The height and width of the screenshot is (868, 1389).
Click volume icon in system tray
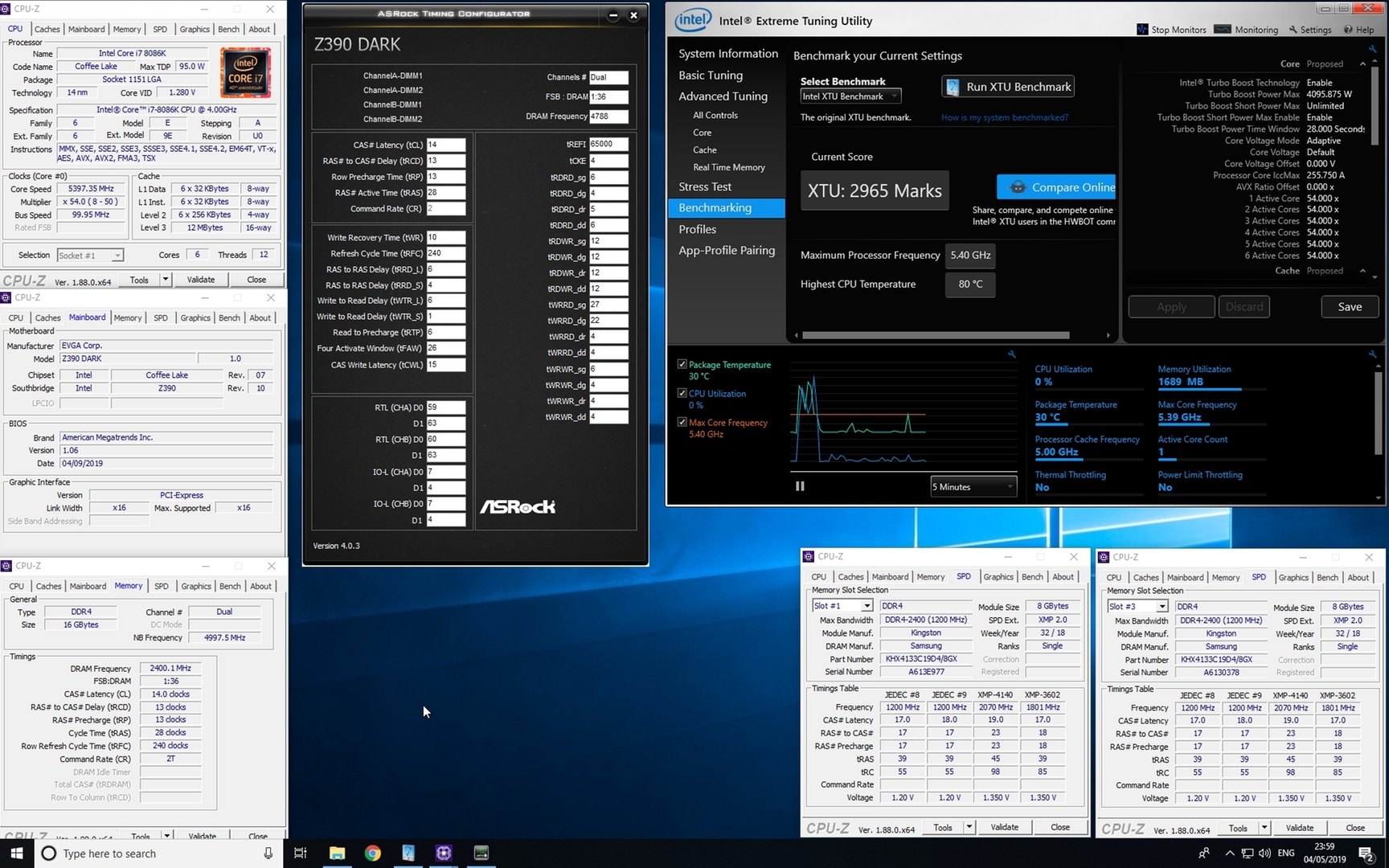[x=1264, y=853]
